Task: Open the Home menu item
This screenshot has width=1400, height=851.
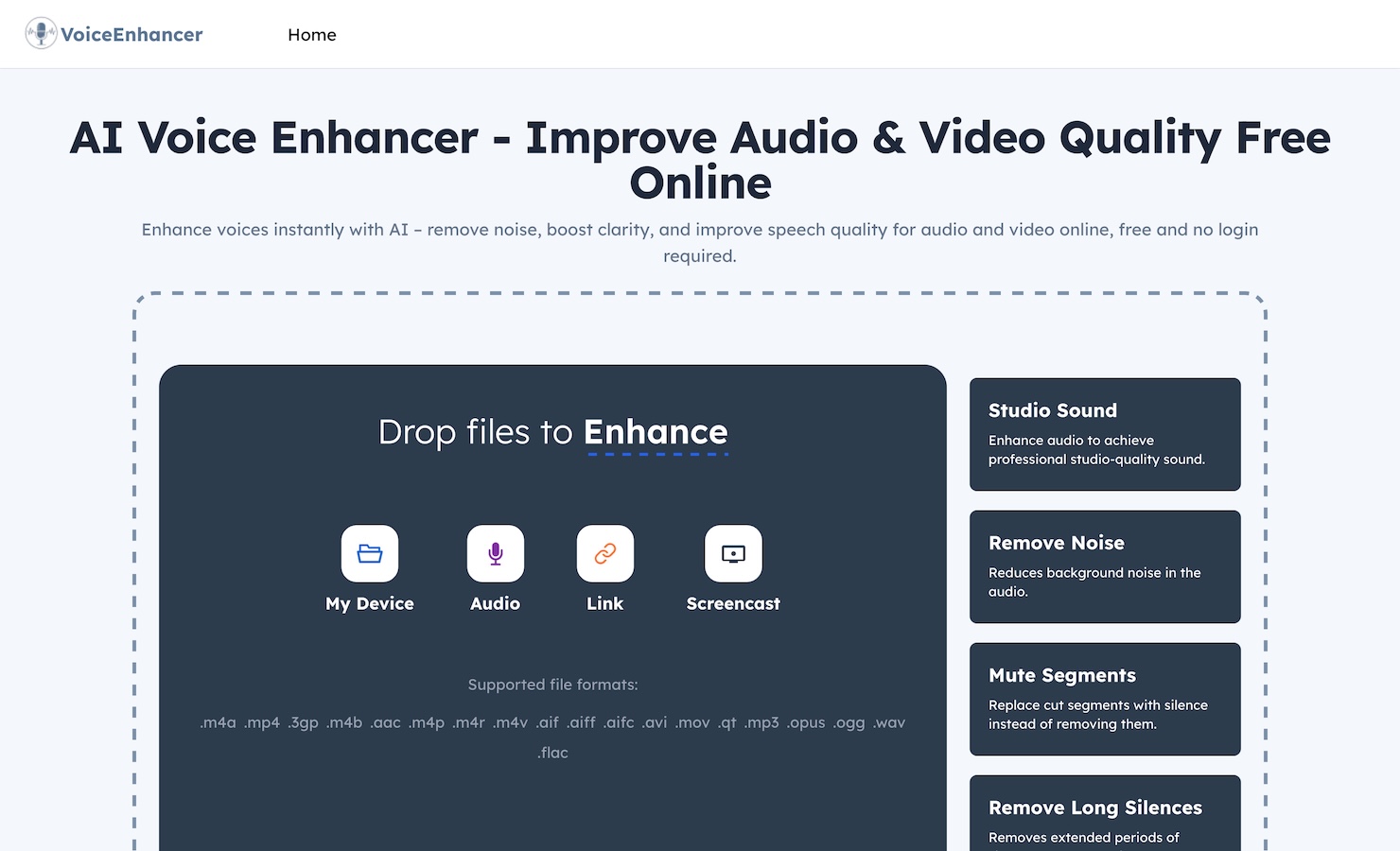Action: 312,34
